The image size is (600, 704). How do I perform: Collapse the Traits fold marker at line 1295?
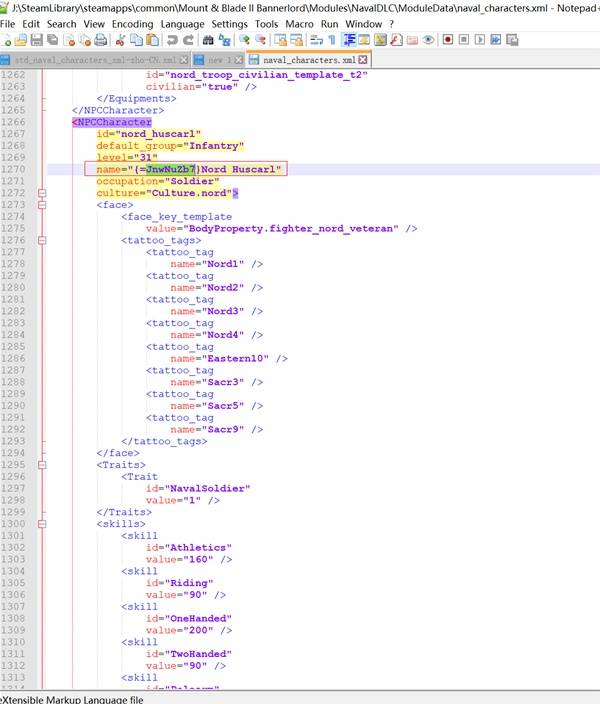point(43,465)
